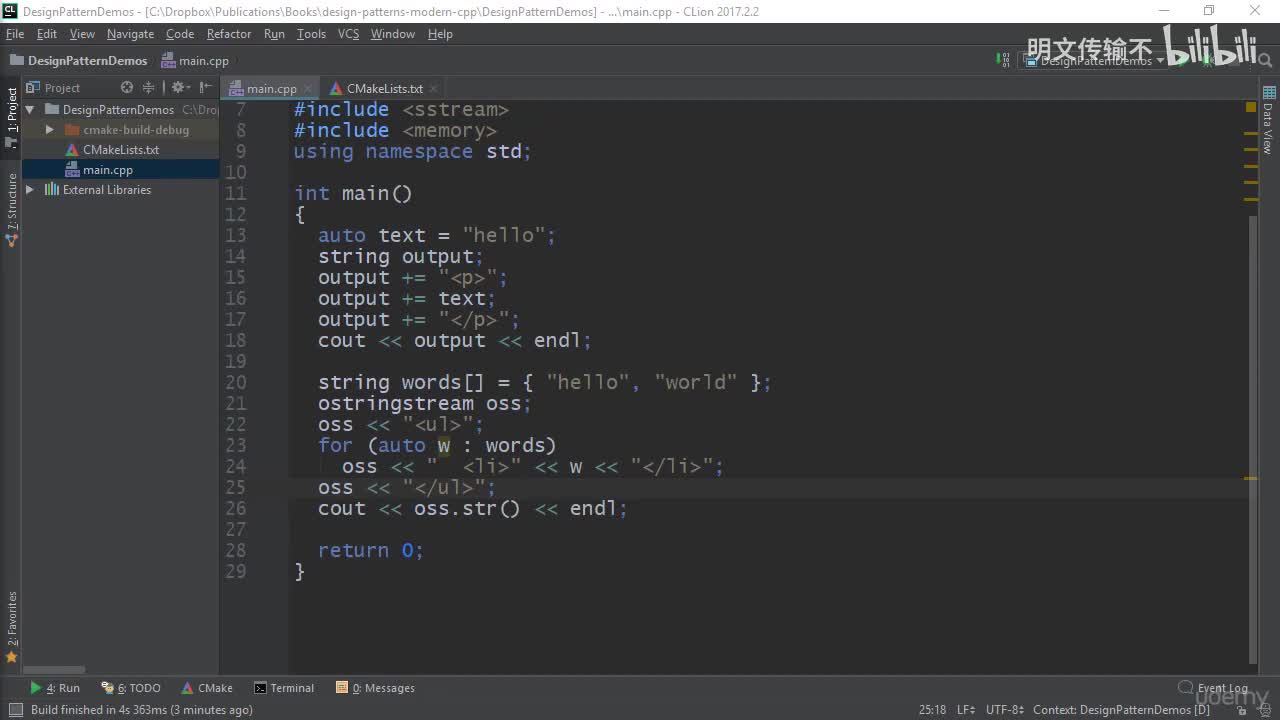The height and width of the screenshot is (720, 1280).
Task: Collapse the DesignPatternDemos root folder arrow
Action: point(30,110)
